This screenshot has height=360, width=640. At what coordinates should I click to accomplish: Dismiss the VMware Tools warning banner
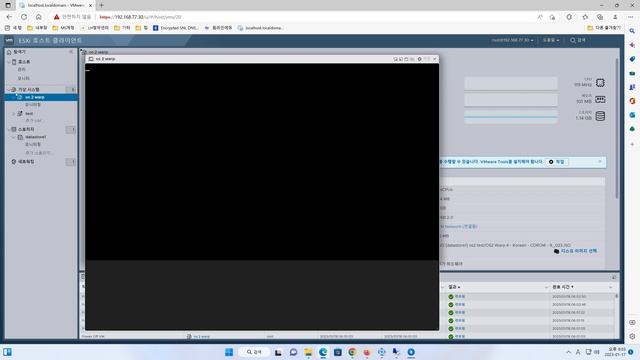pos(600,162)
